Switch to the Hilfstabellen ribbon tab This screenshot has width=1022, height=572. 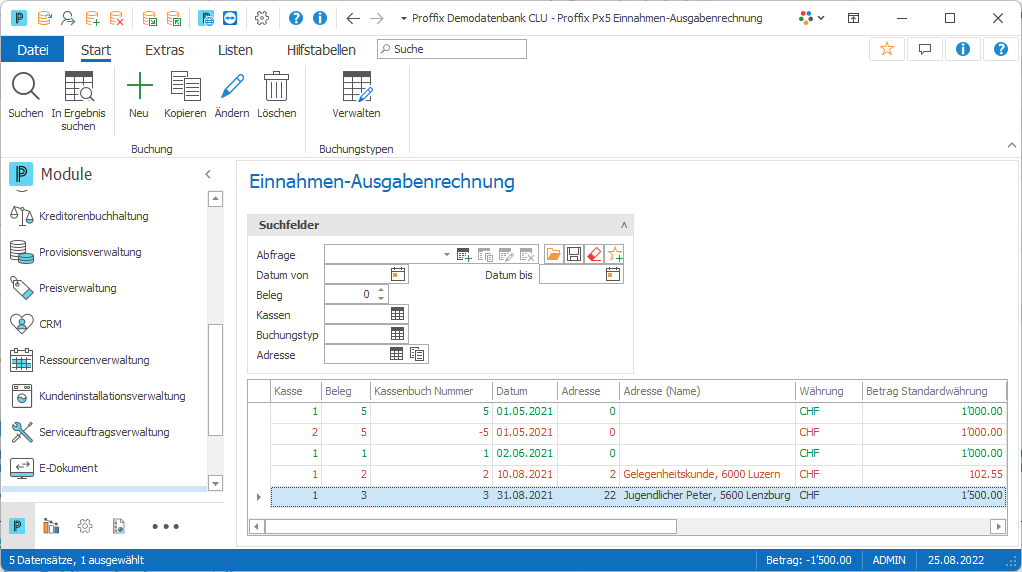(x=321, y=50)
